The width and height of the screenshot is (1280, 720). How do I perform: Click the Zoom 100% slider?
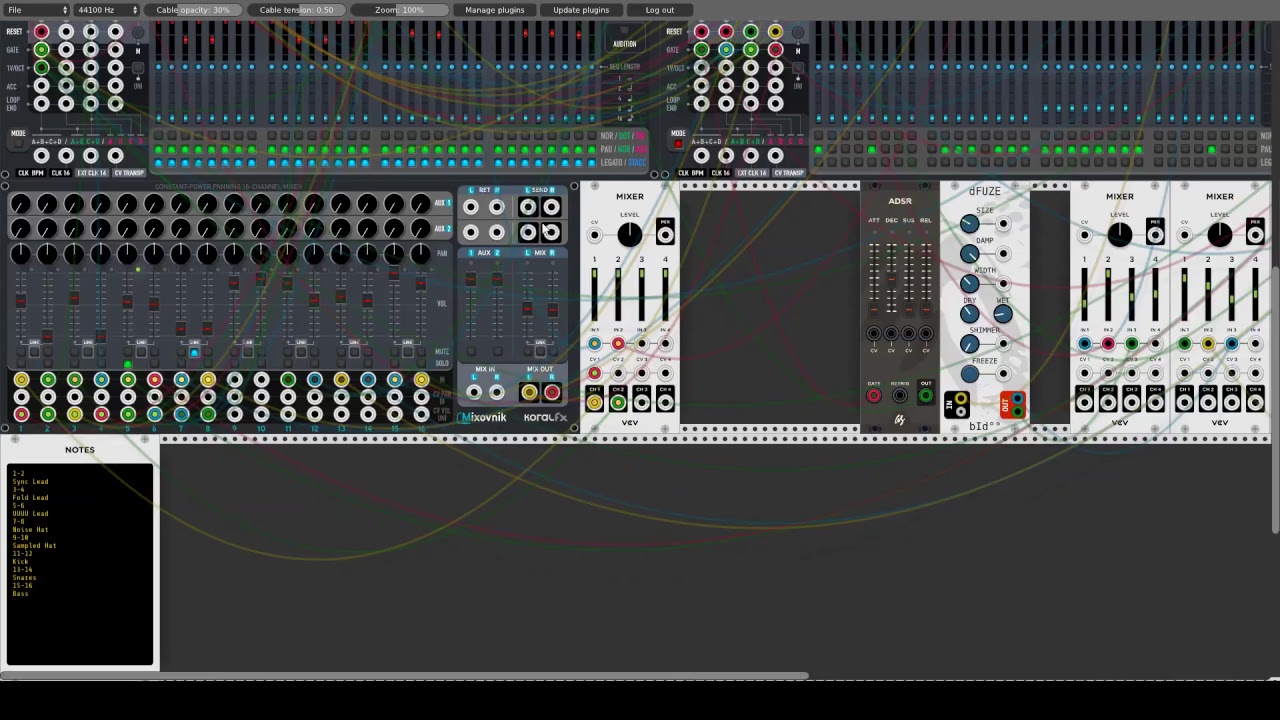[399, 10]
